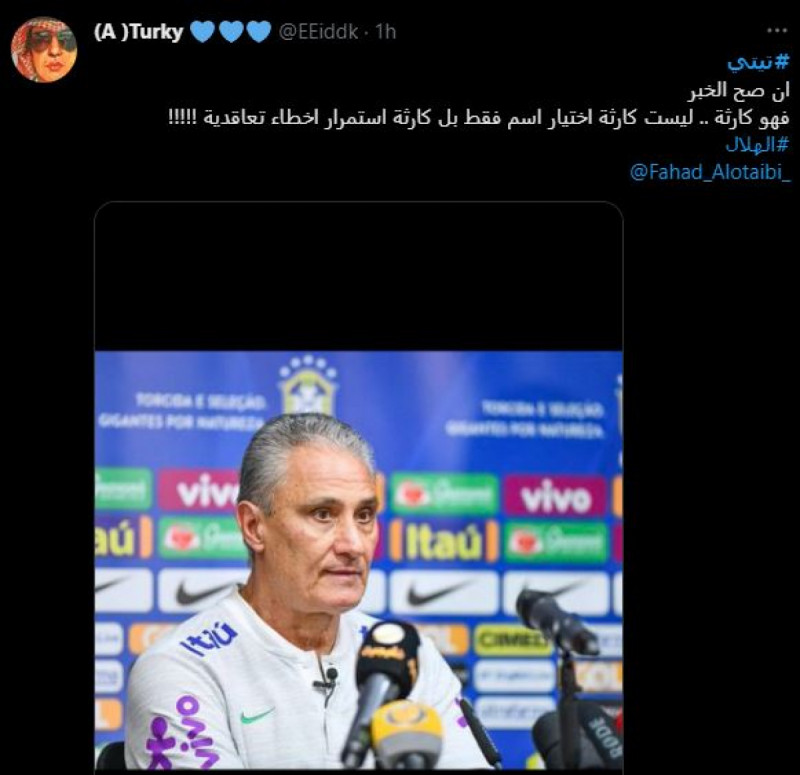
Task: Click the green Nike swoosh on the shirt
Action: (257, 716)
